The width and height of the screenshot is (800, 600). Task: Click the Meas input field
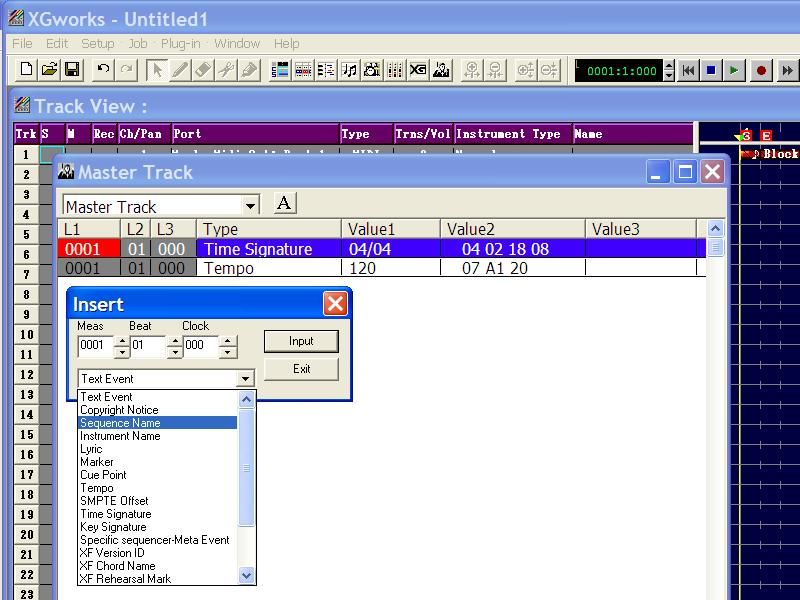[x=96, y=345]
